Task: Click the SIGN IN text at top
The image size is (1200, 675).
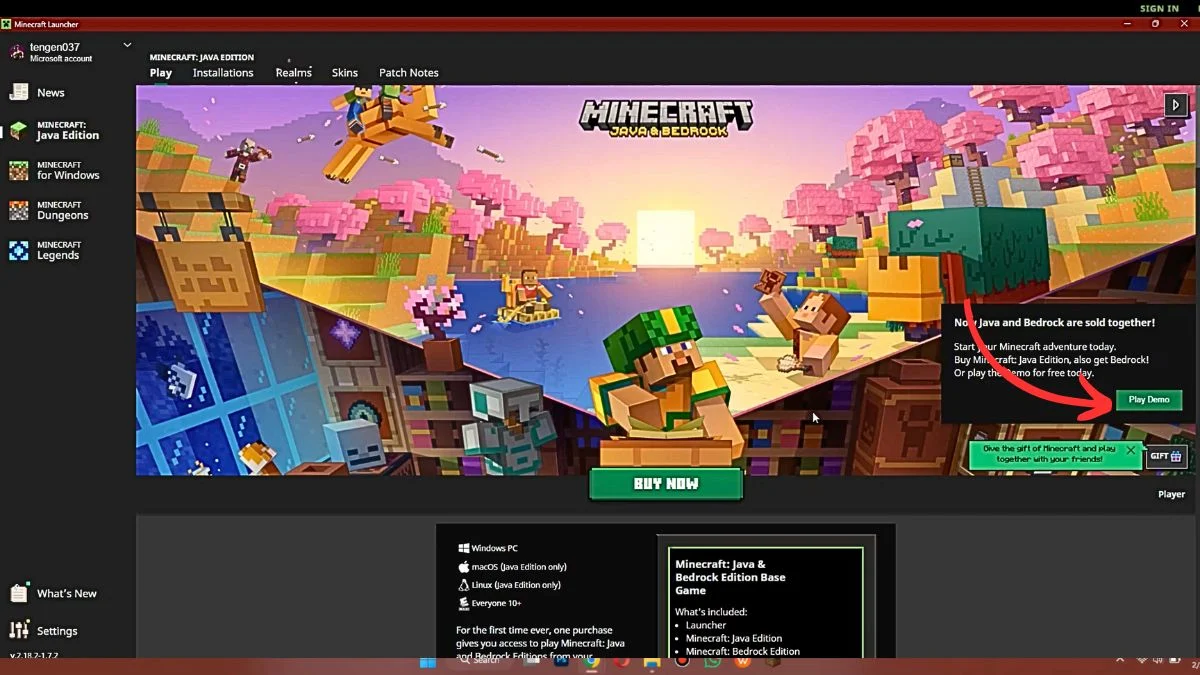Action: click(x=1159, y=8)
